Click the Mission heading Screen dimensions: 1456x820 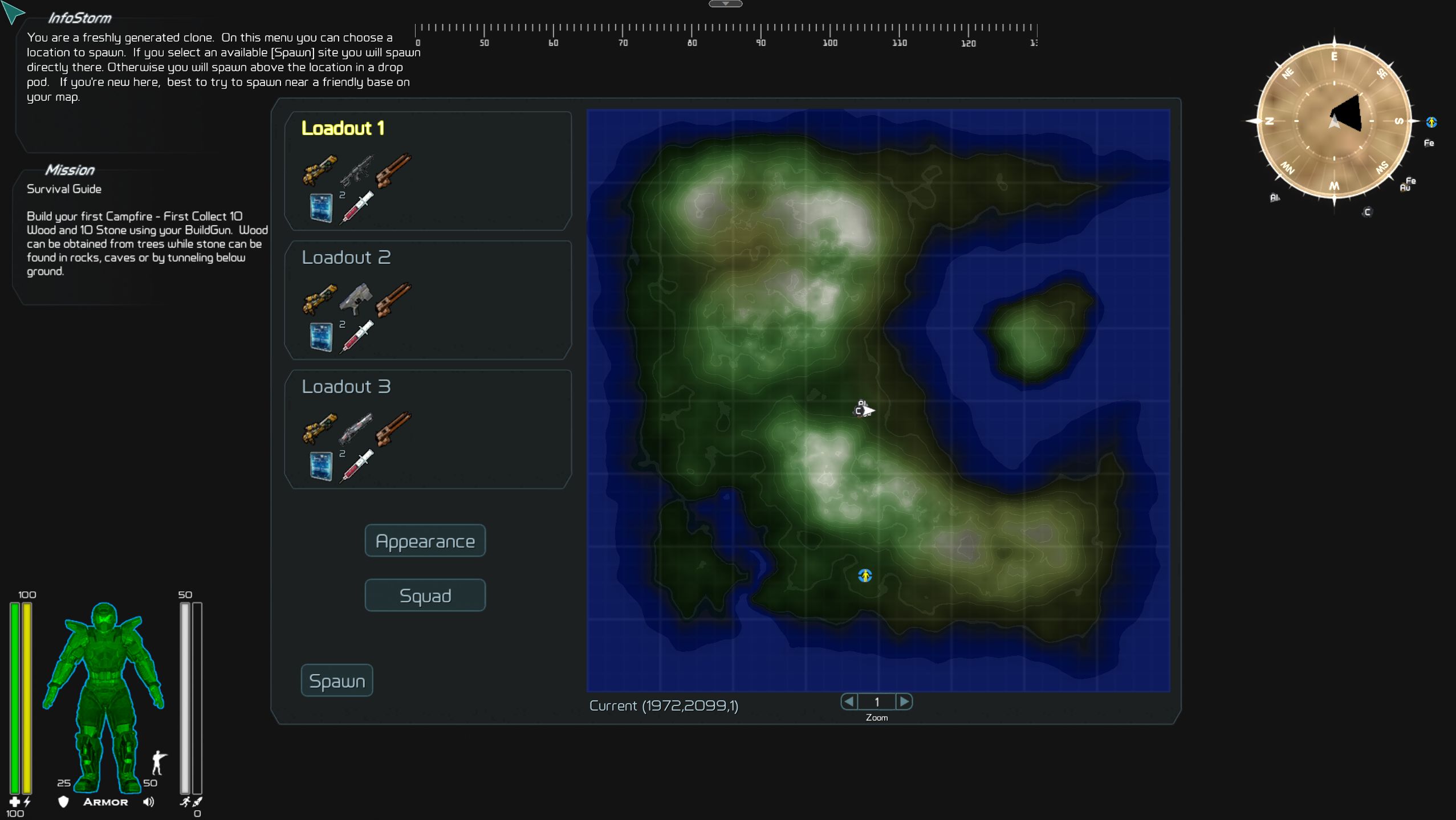(70, 170)
